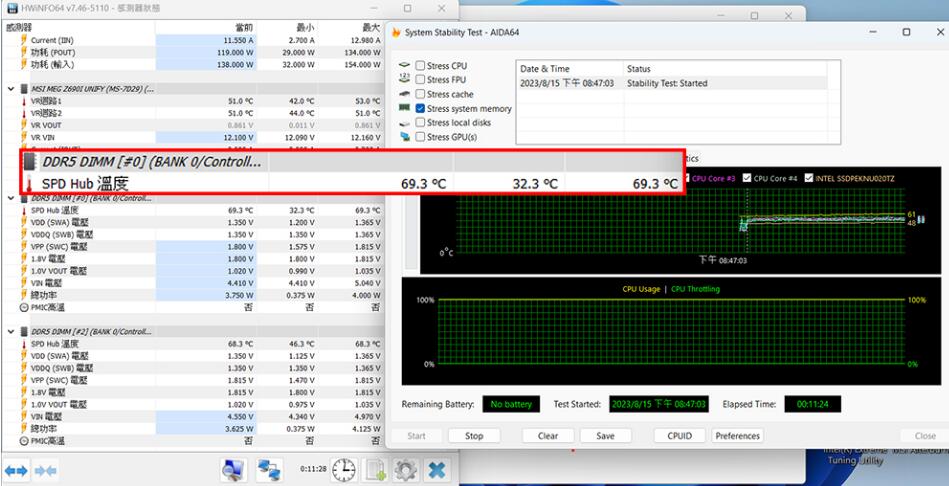Click the No battery status field
949x486 pixels.
pyautogui.click(x=511, y=404)
